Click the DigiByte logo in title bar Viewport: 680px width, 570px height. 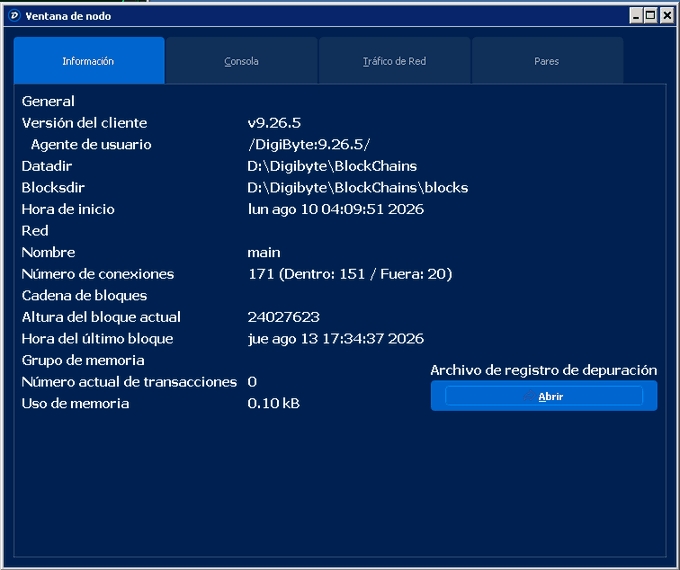(x=14, y=16)
